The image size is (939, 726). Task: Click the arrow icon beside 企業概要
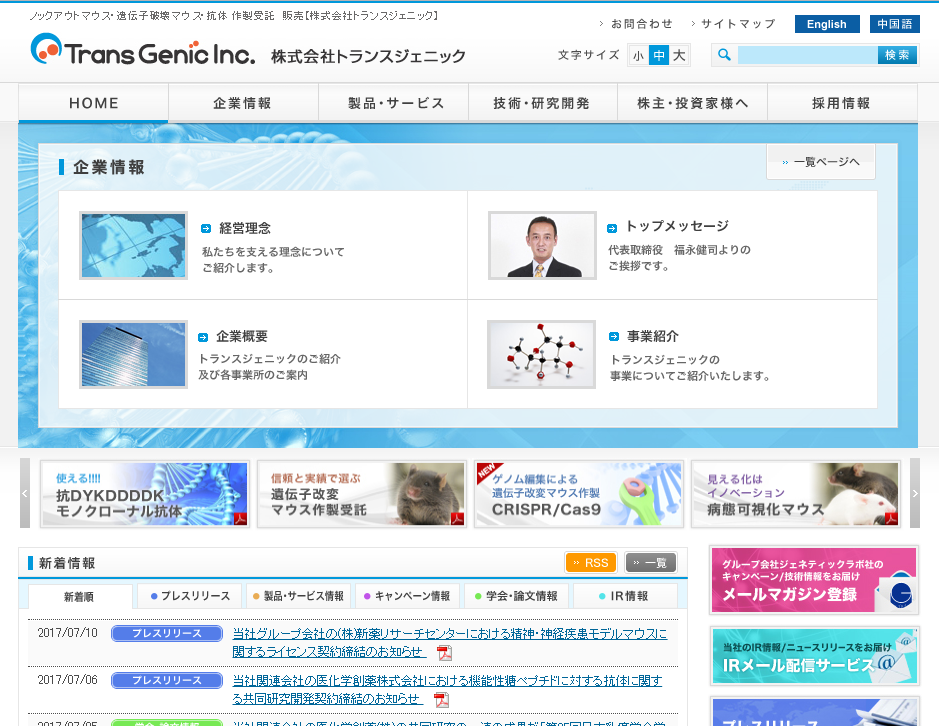(x=203, y=337)
